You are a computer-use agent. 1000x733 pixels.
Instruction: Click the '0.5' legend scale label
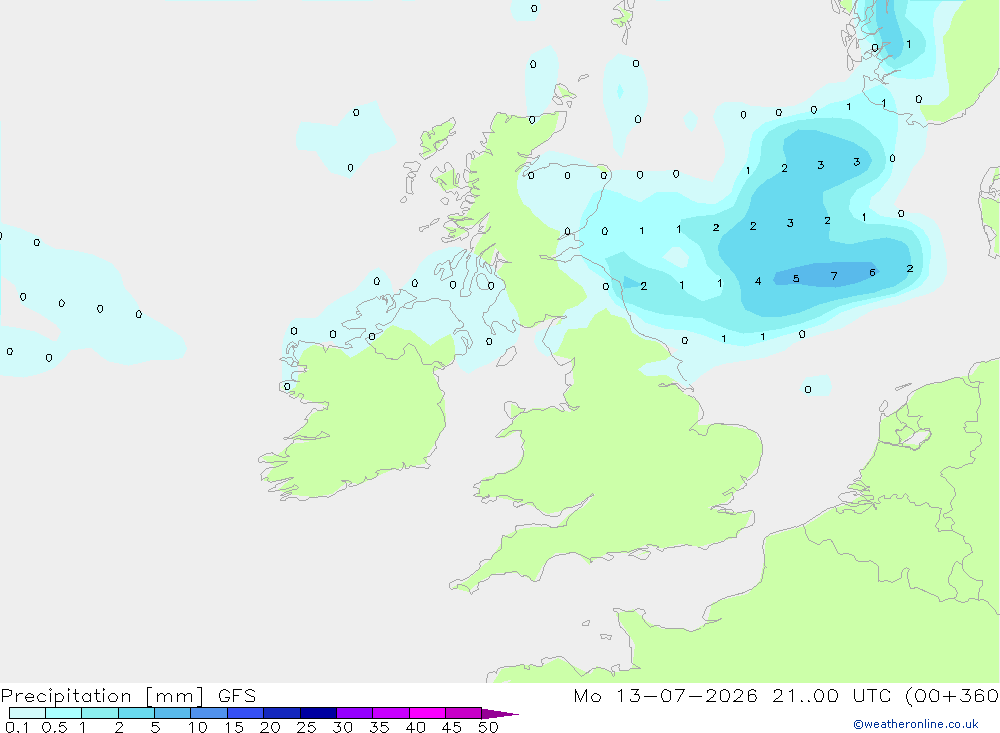pos(54,727)
